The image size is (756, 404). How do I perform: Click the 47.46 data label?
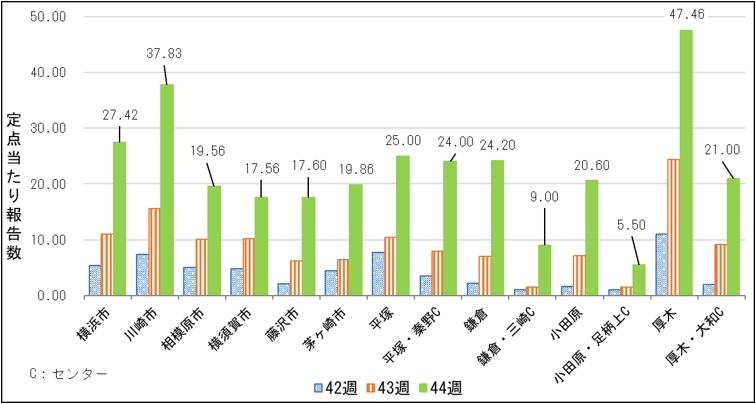pyautogui.click(x=686, y=14)
